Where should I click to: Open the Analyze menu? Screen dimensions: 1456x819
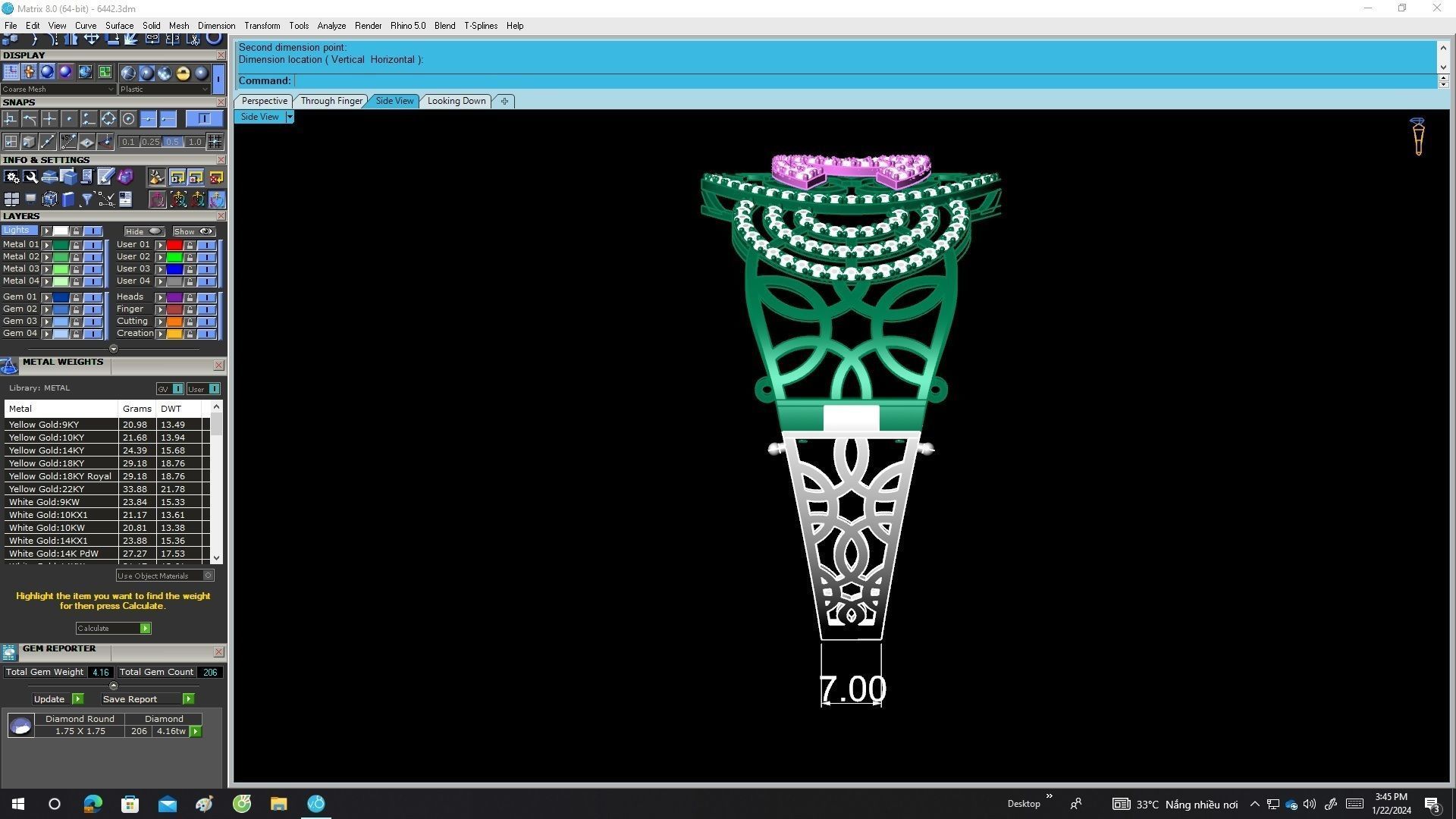(x=331, y=26)
